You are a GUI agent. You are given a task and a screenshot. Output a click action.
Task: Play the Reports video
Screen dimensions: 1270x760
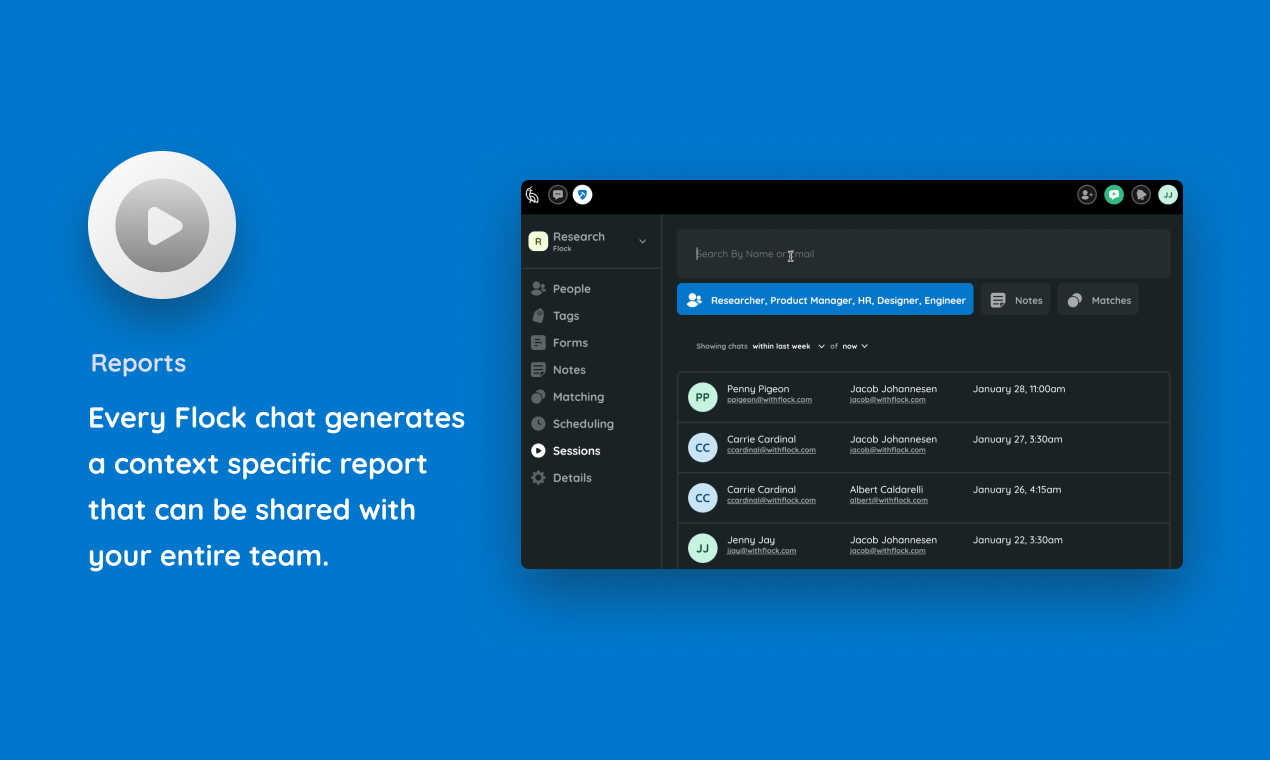pyautogui.click(x=162, y=225)
